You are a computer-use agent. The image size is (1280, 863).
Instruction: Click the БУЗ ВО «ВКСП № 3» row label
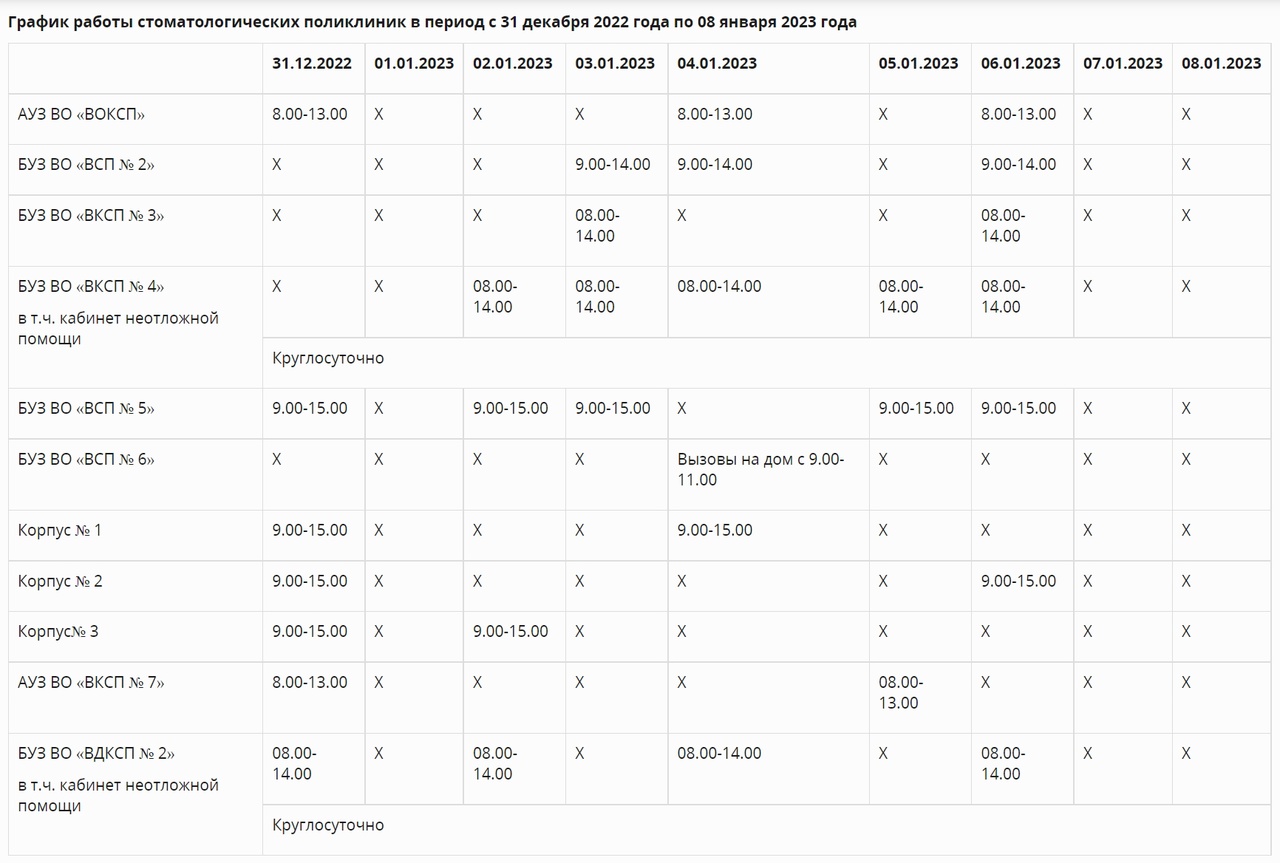click(91, 215)
